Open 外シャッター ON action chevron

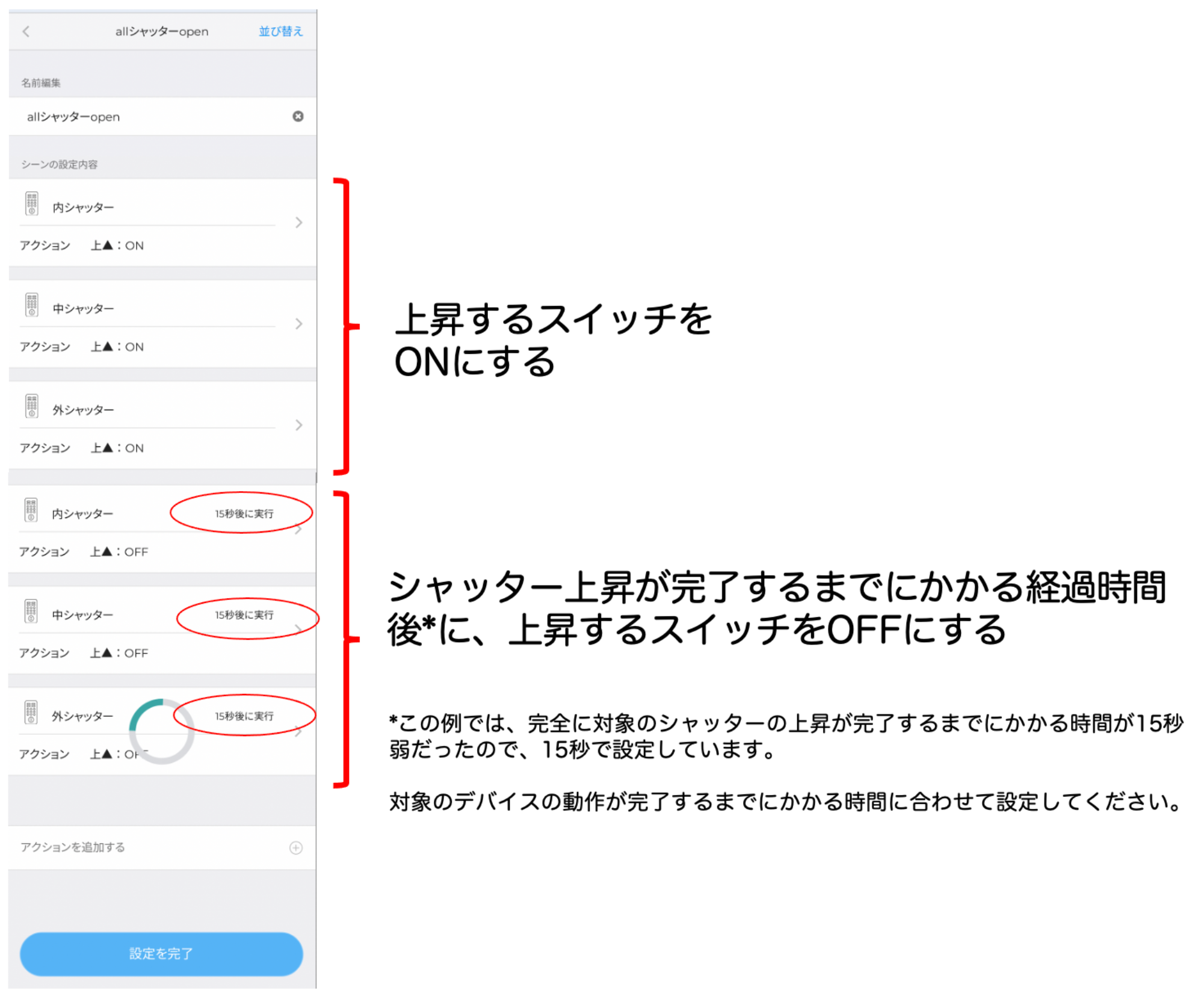coord(298,425)
